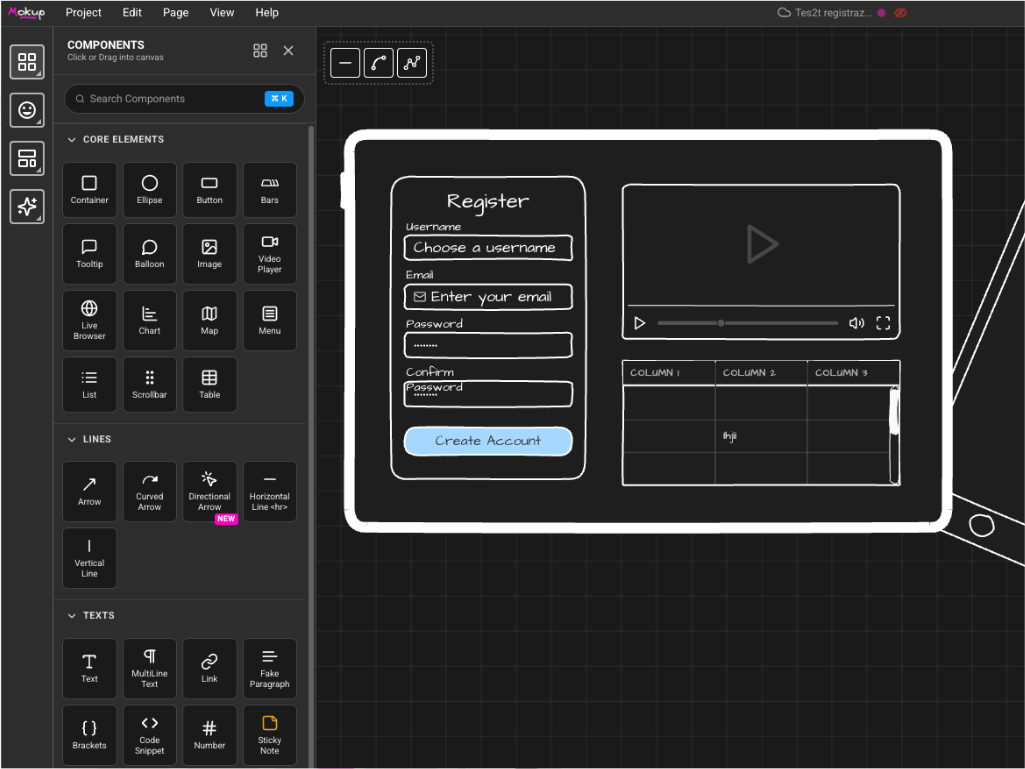Open the Project menu
The width and height of the screenshot is (1025, 769).
coord(83,12)
